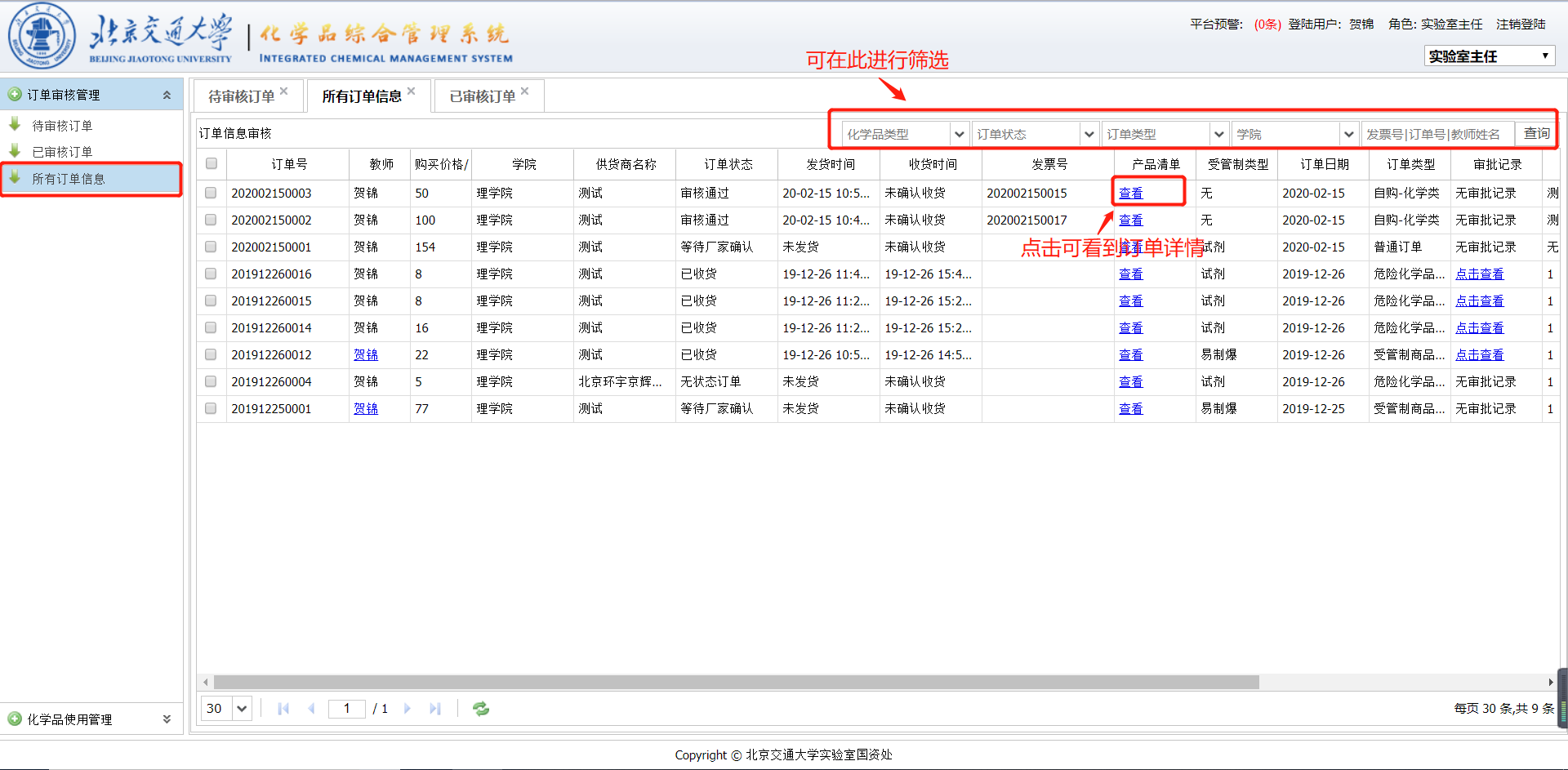The image size is (1568, 770).
Task: Click the Beijing Jiaotong University logo emblem
Action: [41, 36]
